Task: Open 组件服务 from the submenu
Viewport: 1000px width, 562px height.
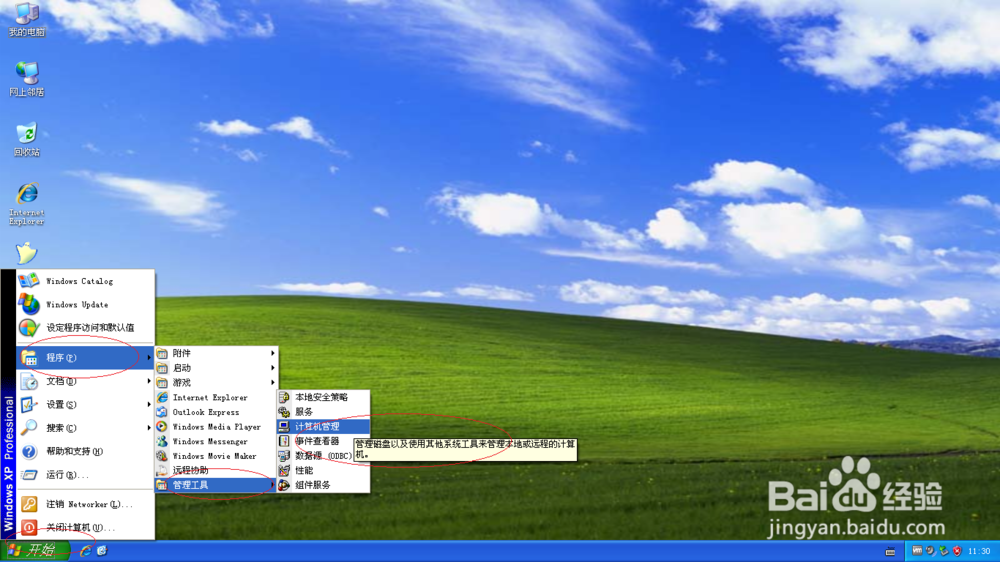Action: [x=323, y=485]
